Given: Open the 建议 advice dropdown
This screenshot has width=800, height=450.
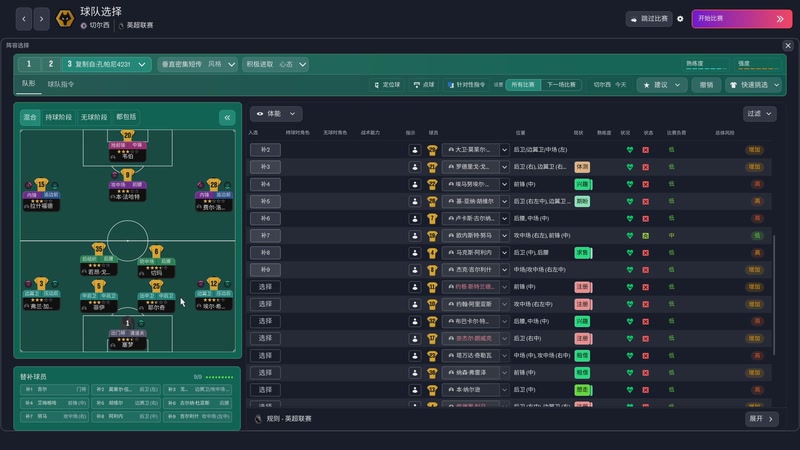Looking at the screenshot, I should [x=662, y=85].
